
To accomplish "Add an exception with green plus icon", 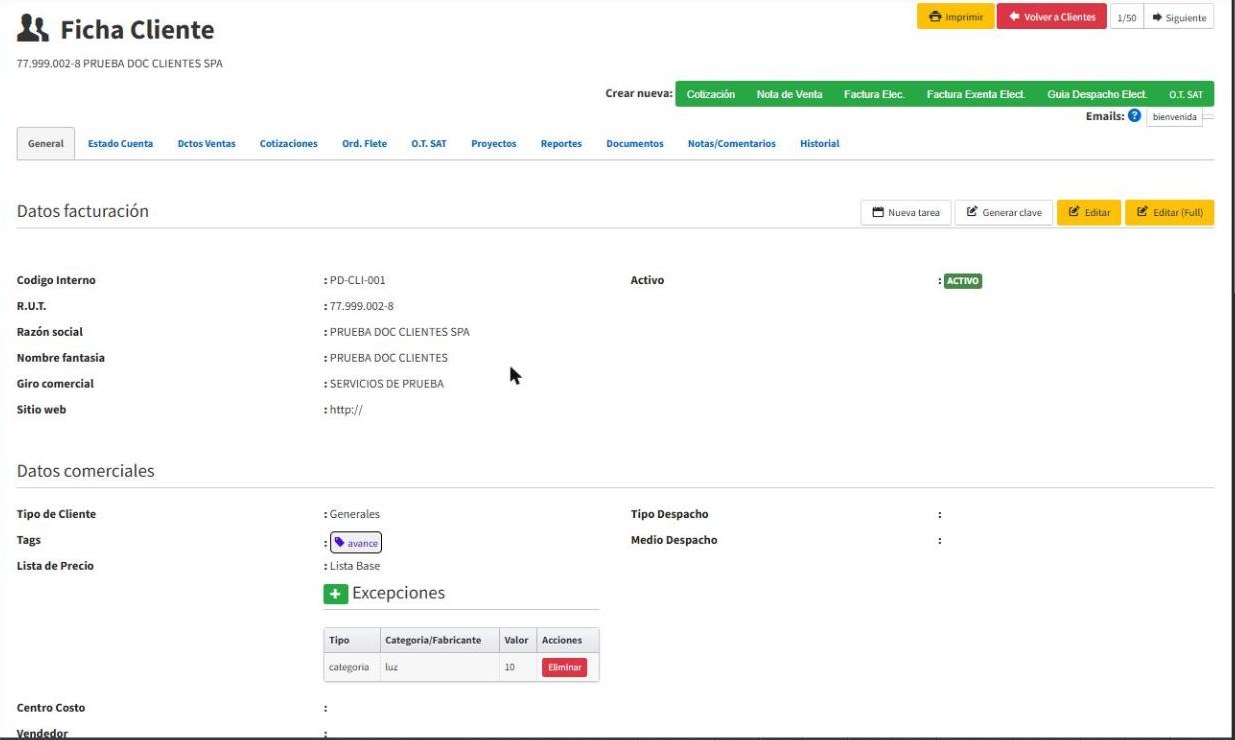I will pyautogui.click(x=335, y=594).
